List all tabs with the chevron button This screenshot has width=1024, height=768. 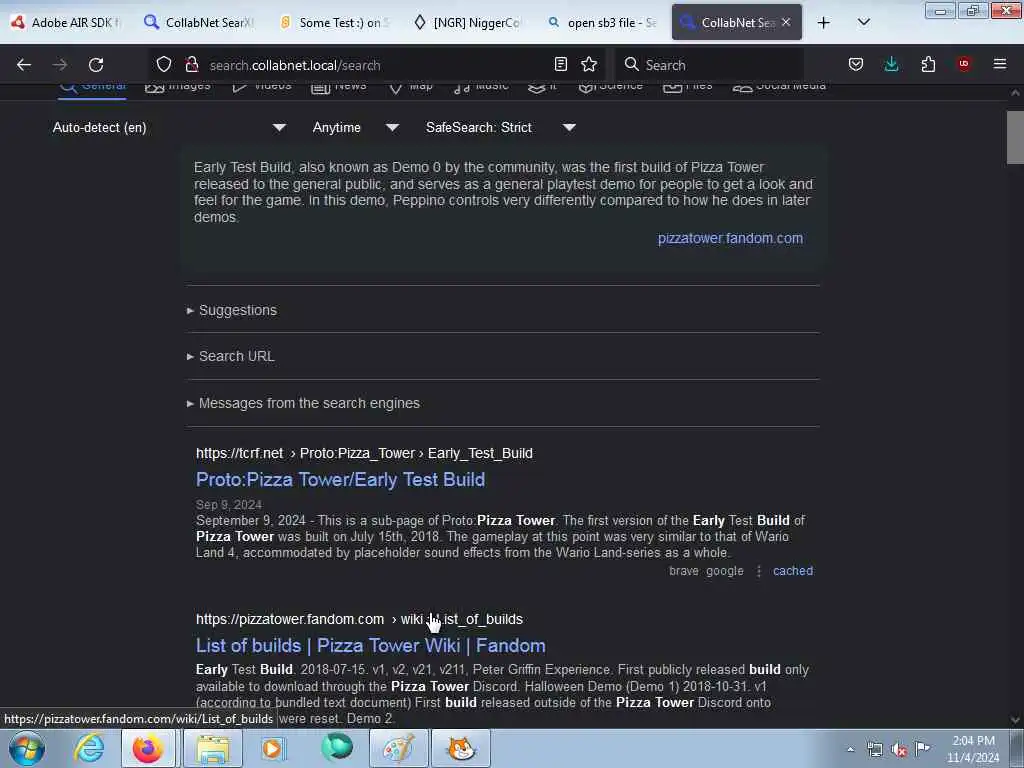pos(863,22)
